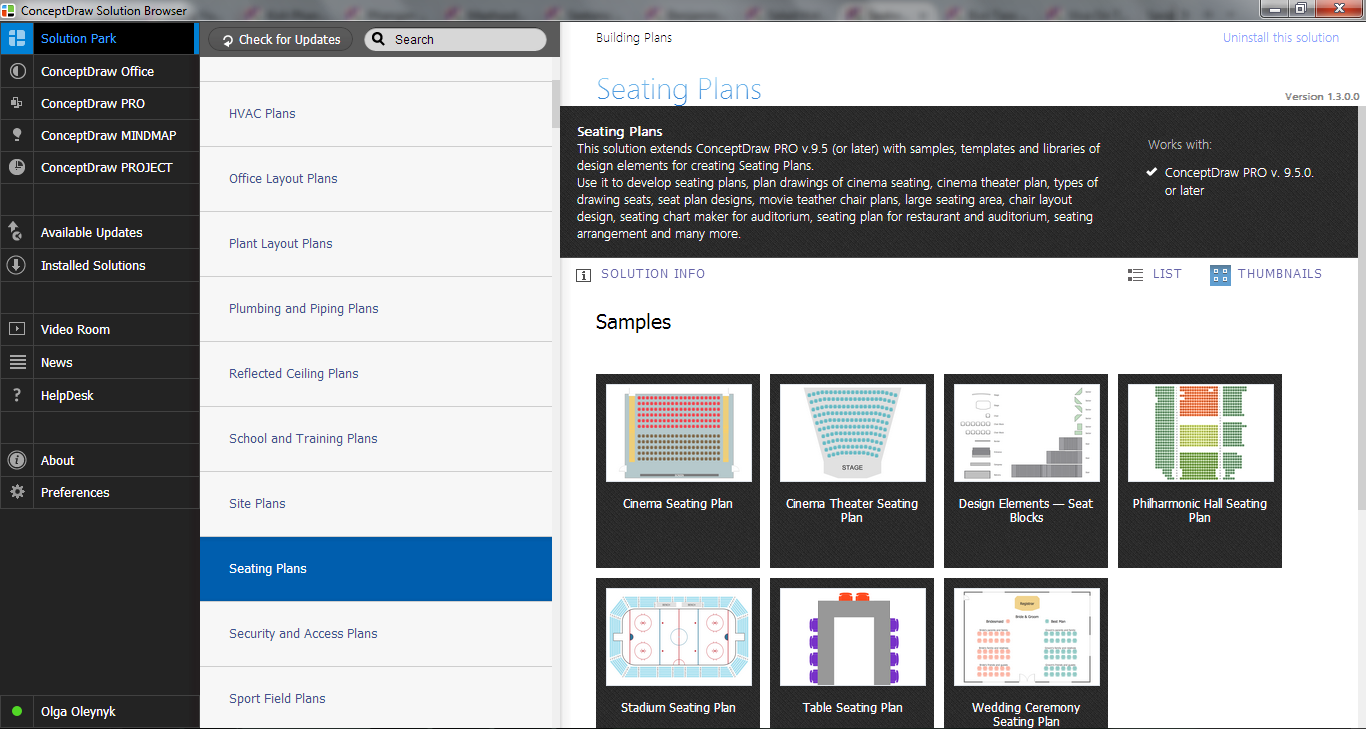The height and width of the screenshot is (729, 1366).
Task: Click into the Search field
Action: tap(455, 39)
